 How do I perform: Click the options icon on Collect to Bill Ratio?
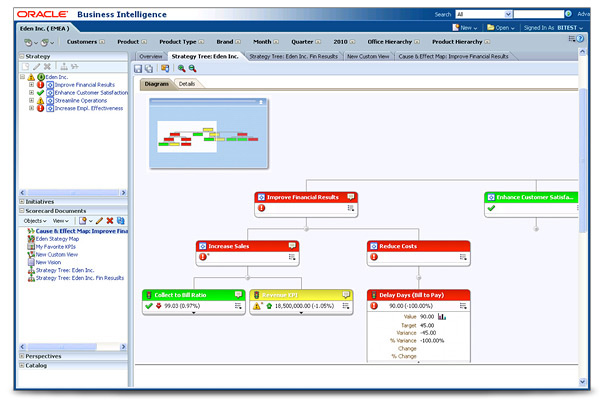[x=238, y=306]
